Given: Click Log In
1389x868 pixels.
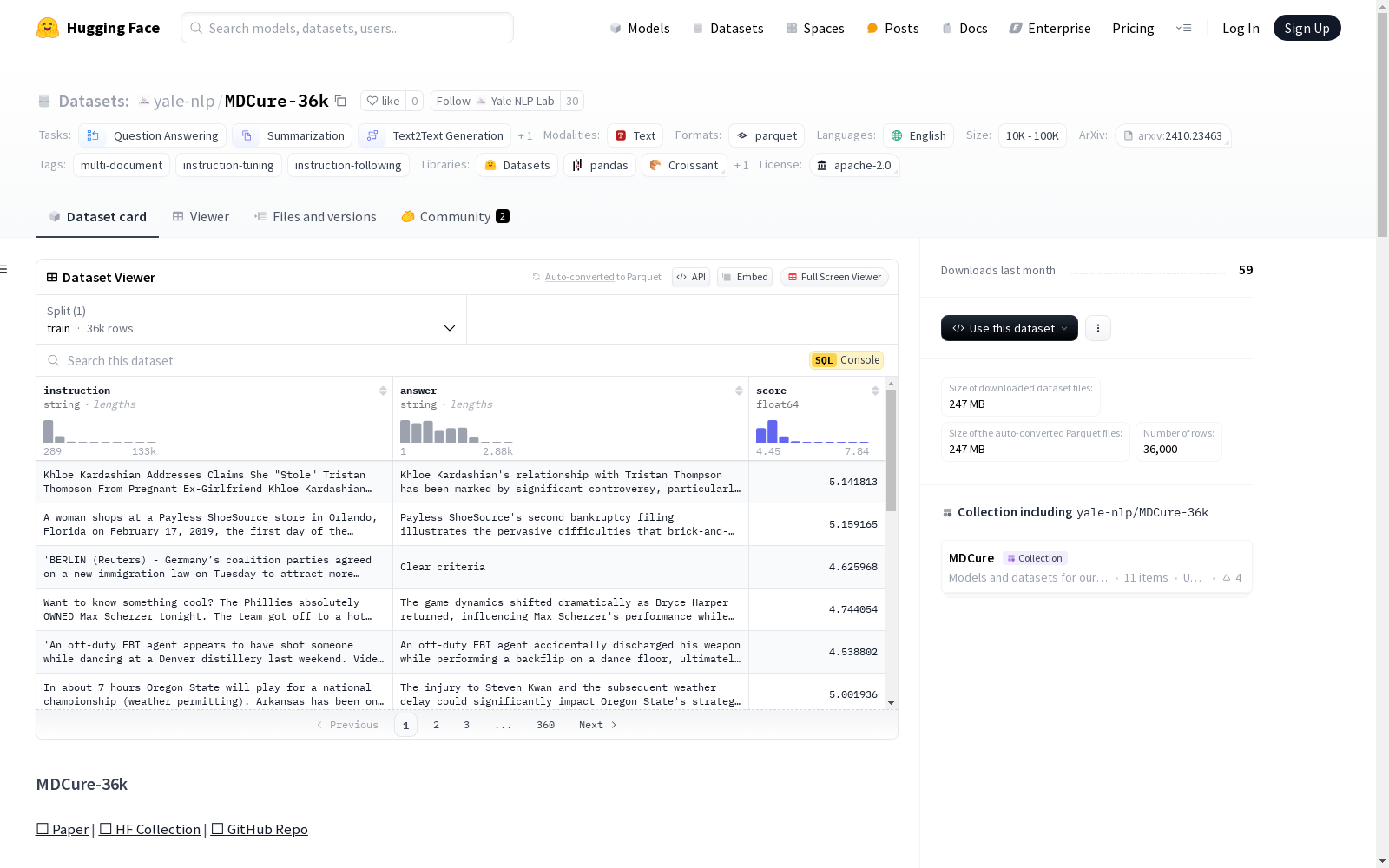Looking at the screenshot, I should click(1241, 28).
